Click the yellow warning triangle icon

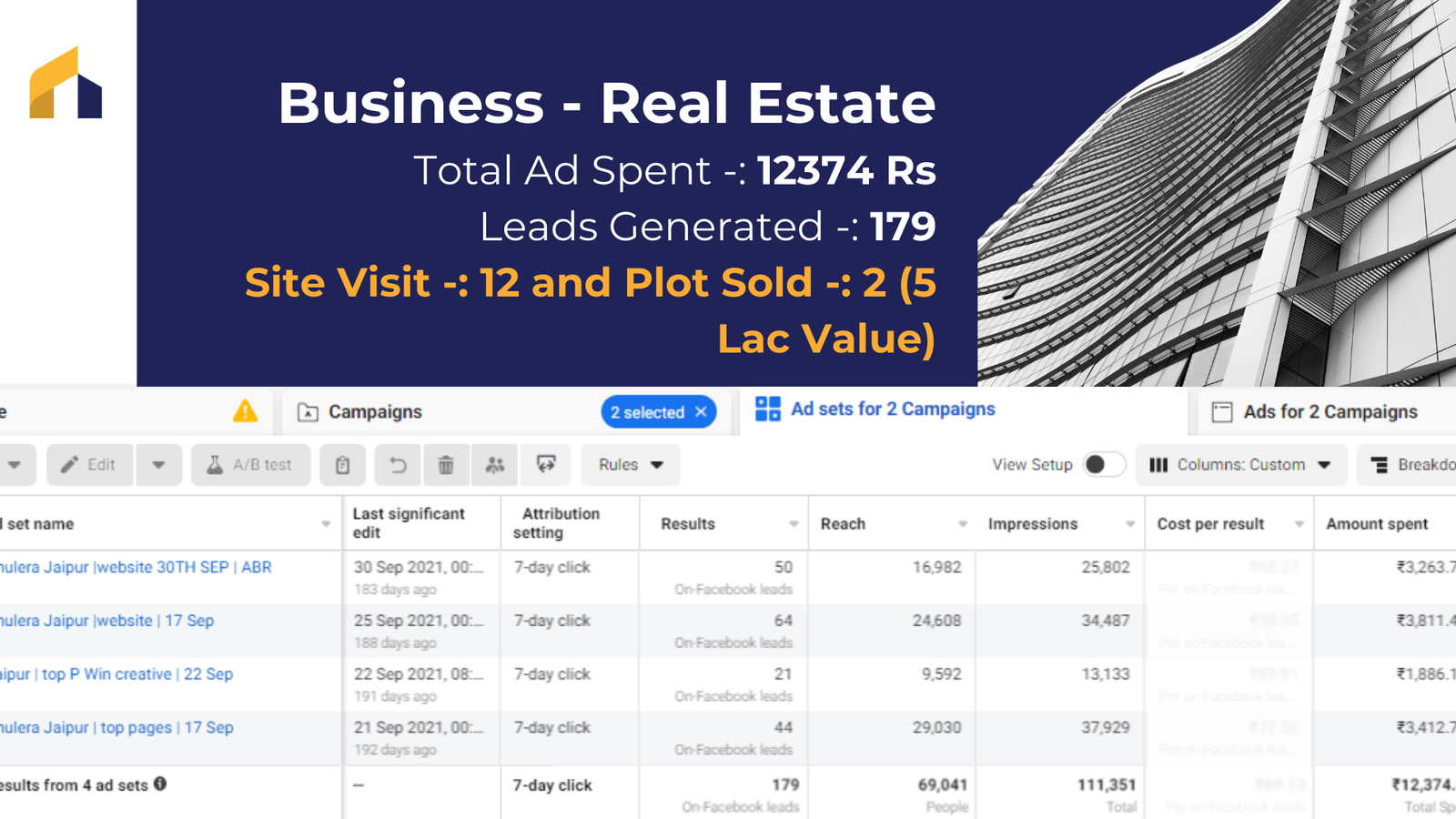click(245, 411)
